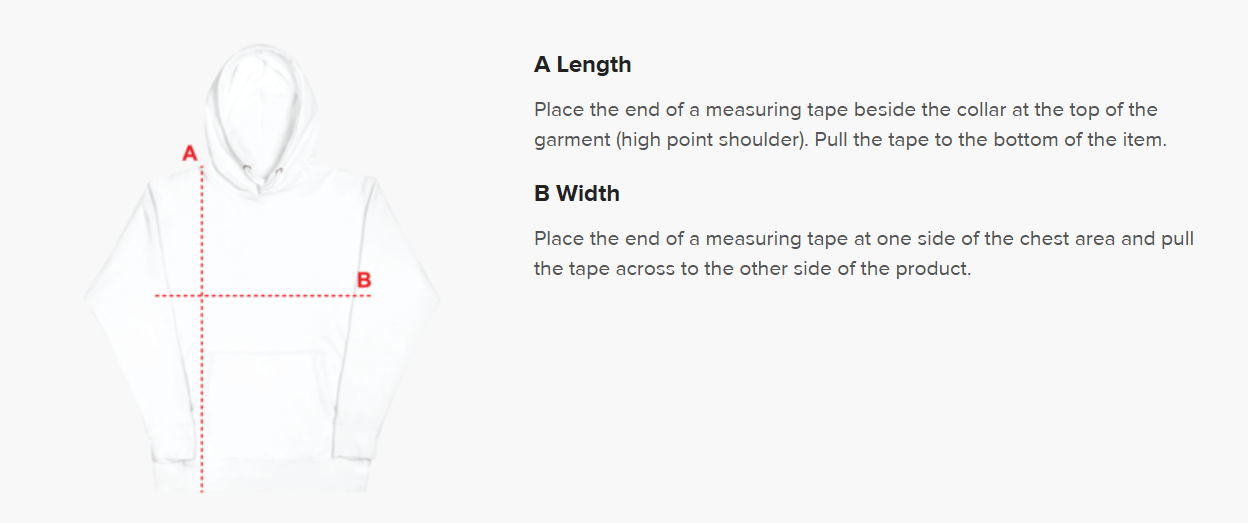This screenshot has width=1248, height=523.
Task: Click the paragraph describing length measurement
Action: click(x=850, y=125)
